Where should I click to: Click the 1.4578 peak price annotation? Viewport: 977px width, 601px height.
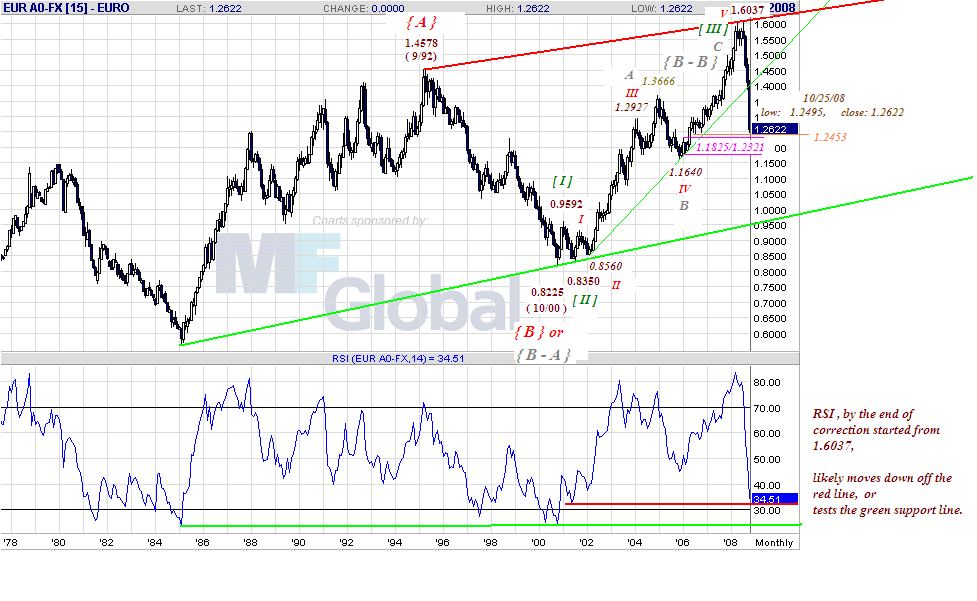tap(421, 43)
